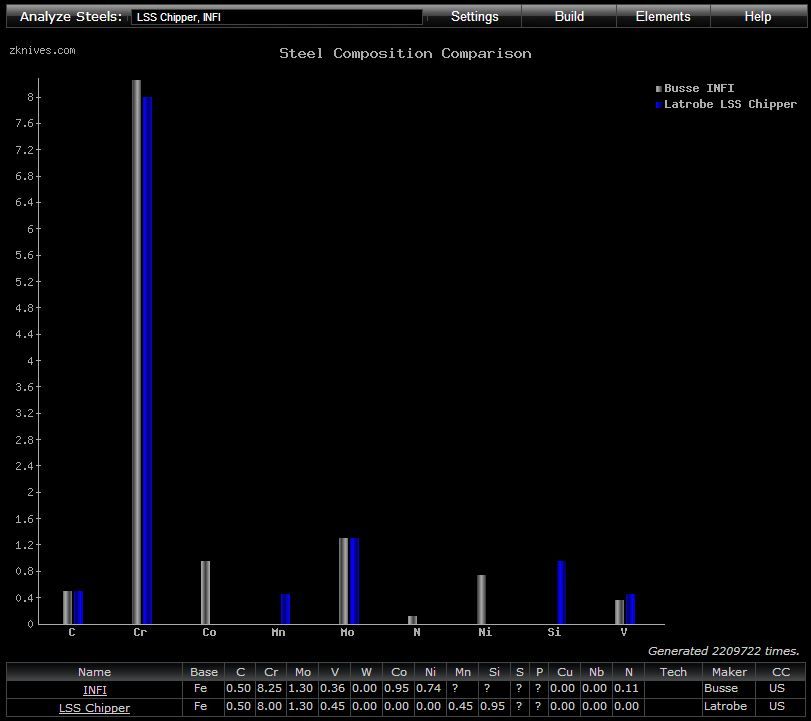Click the 0.11 nitrogen value for INFI
Image resolution: width=811 pixels, height=721 pixels.
tap(626, 688)
